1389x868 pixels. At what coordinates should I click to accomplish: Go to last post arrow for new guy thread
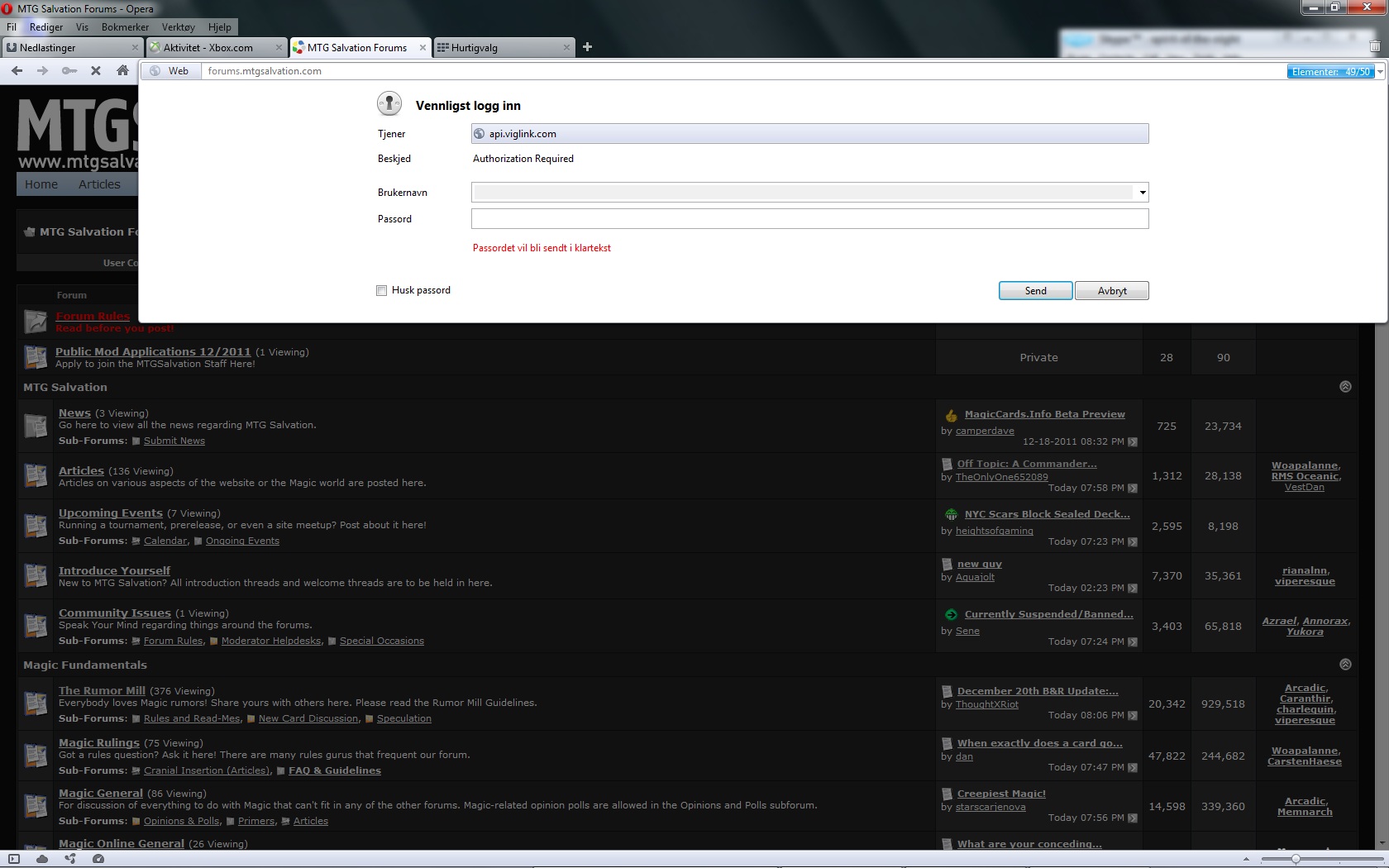[x=1133, y=589]
